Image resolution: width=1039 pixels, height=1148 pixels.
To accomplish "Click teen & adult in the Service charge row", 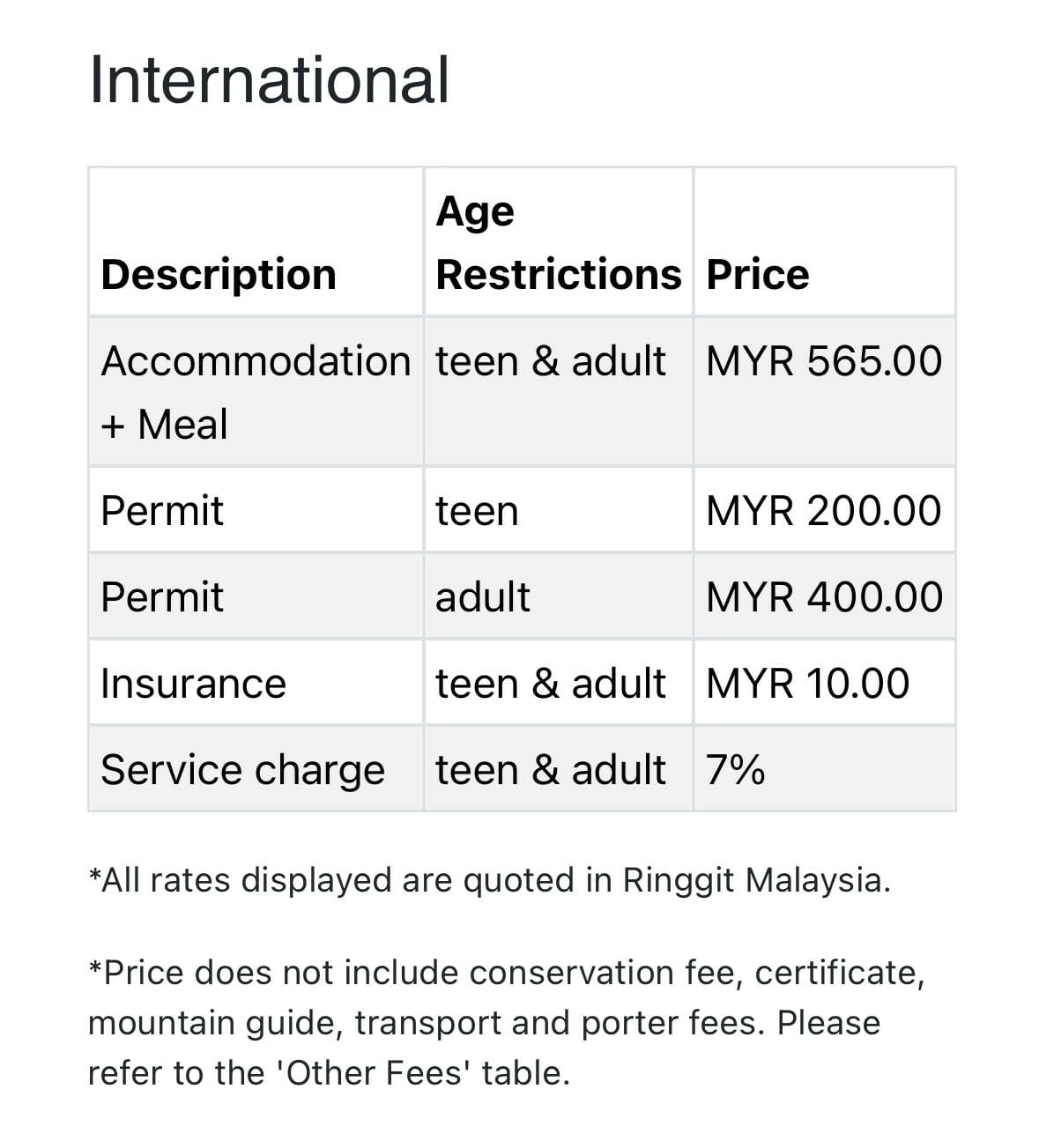I will coord(550,770).
